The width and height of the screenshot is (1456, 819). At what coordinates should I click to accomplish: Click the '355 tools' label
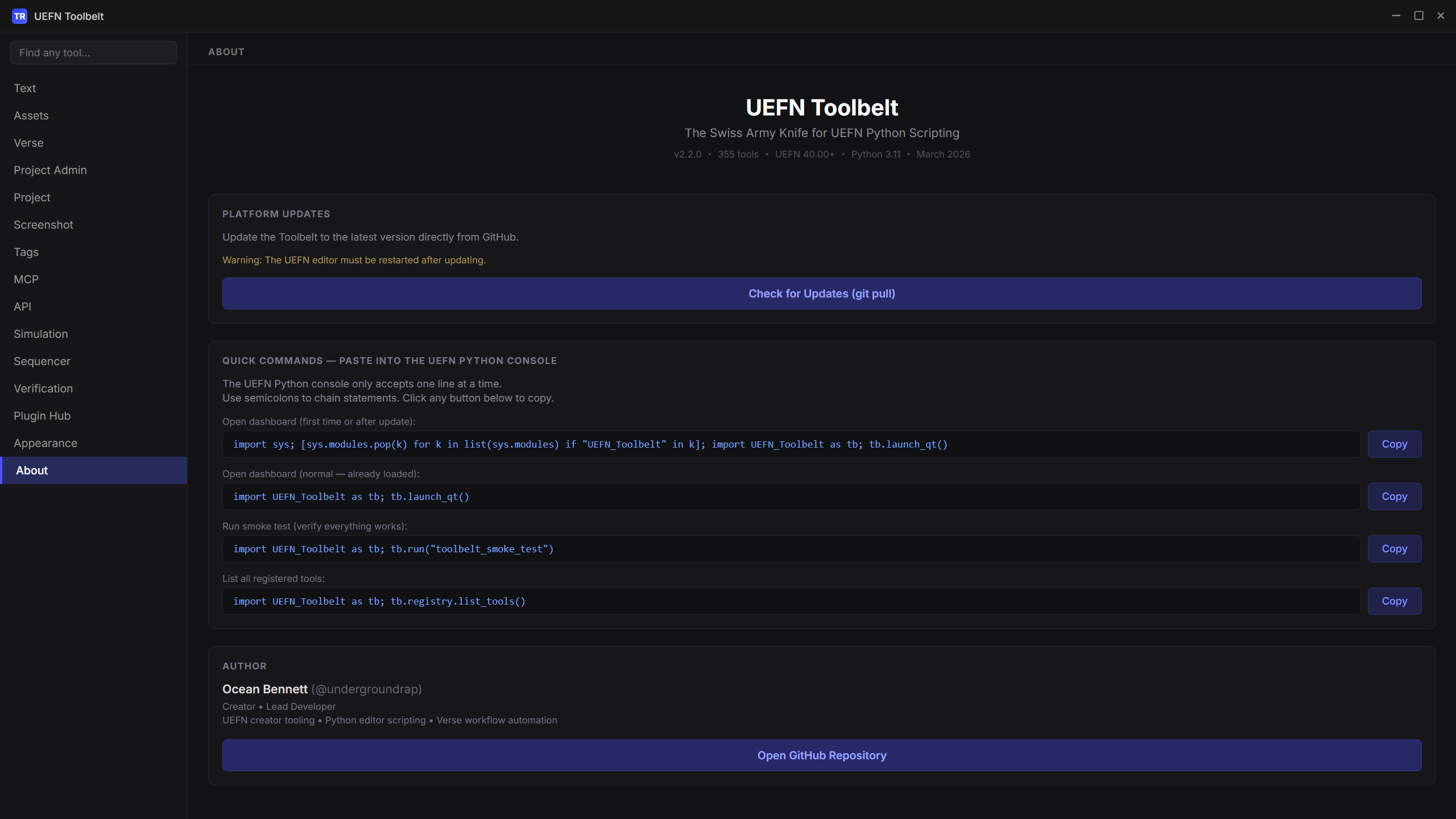click(x=738, y=154)
